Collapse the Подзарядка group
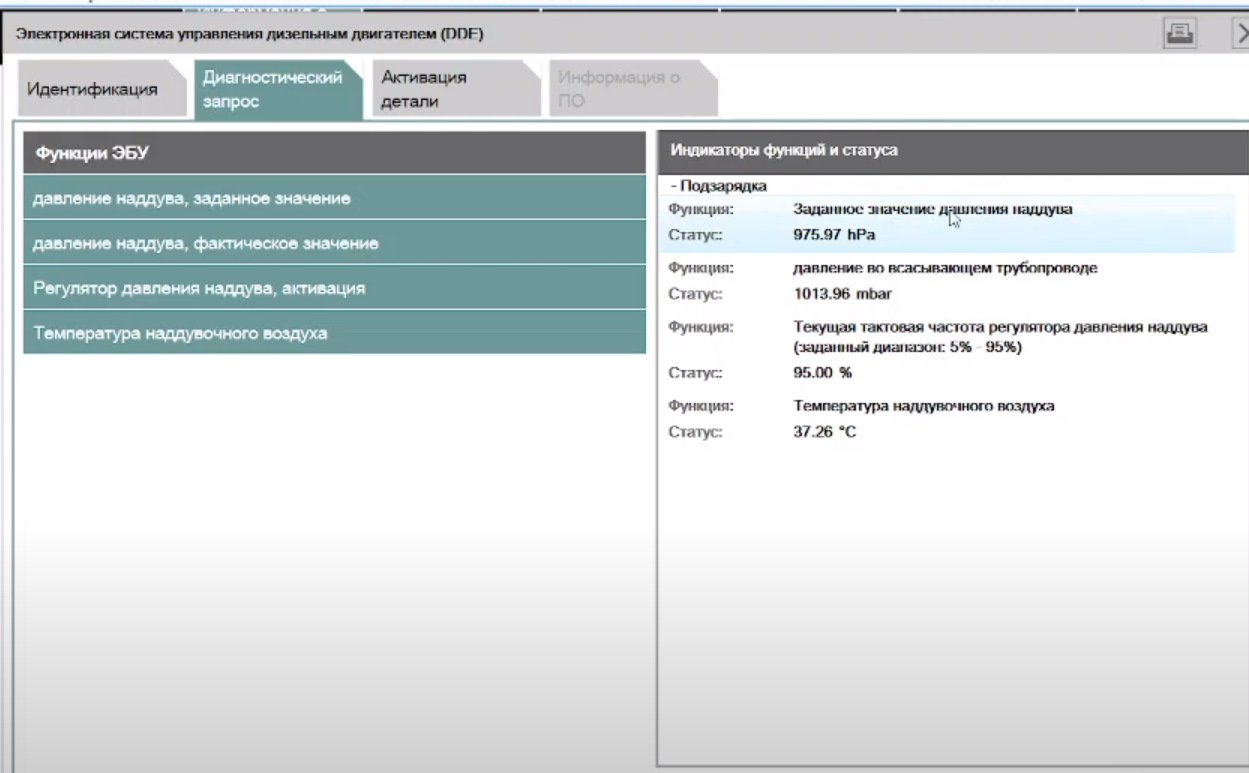The image size is (1249, 773). point(718,186)
